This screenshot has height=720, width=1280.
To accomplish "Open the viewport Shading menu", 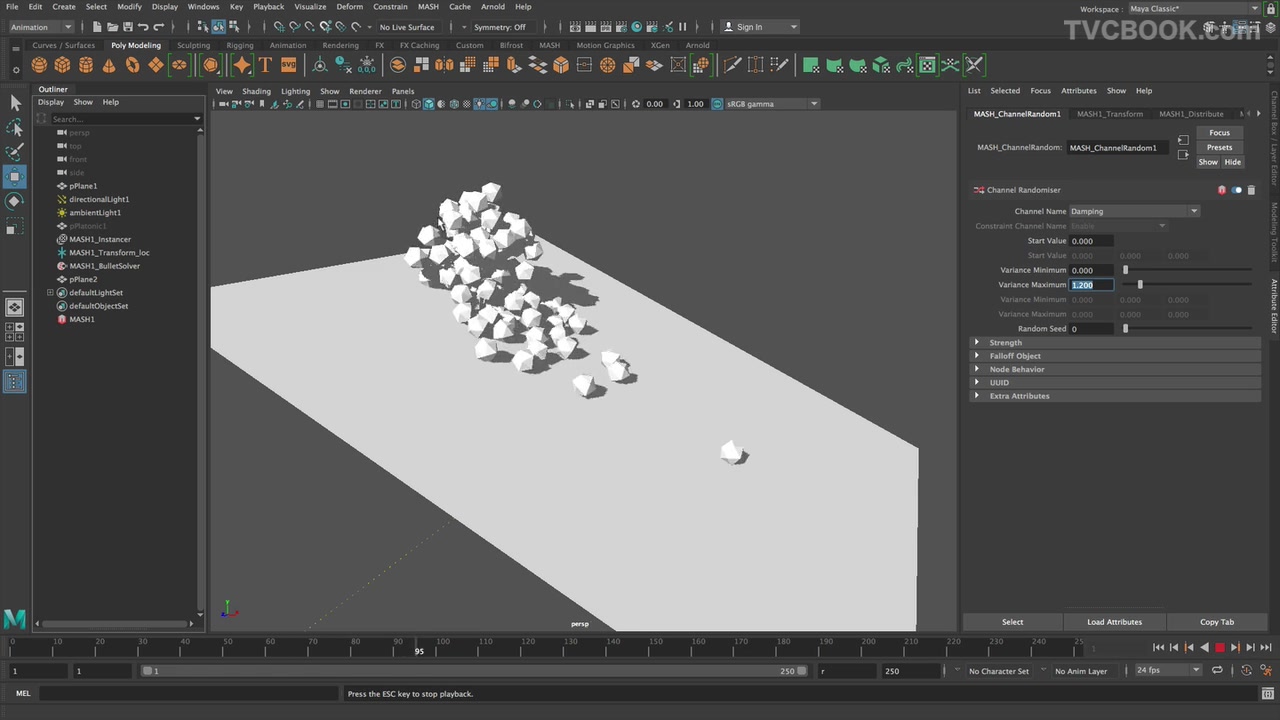I will (x=256, y=91).
